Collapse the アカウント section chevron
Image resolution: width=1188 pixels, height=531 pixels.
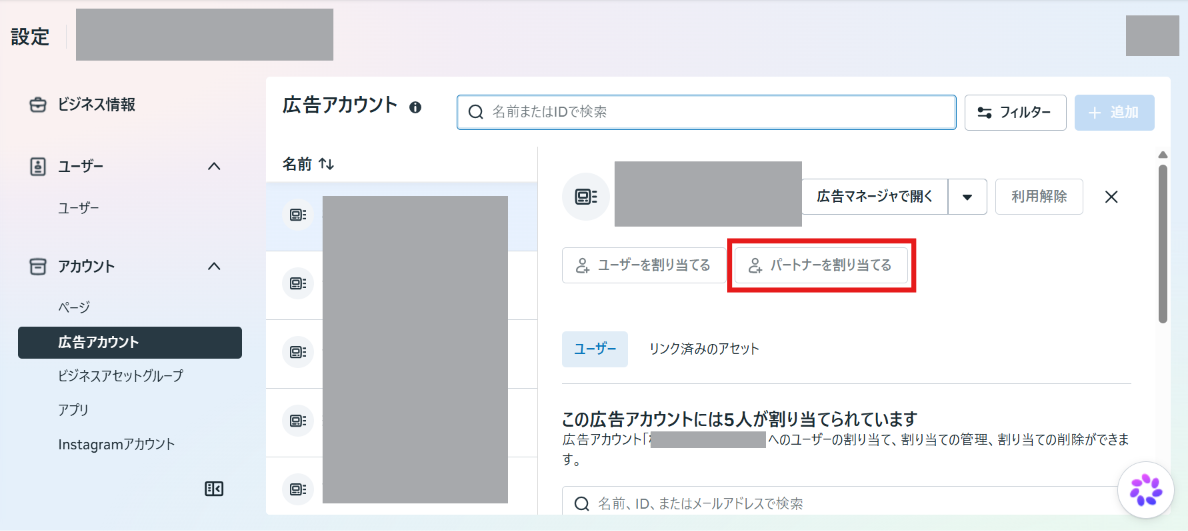pos(214,266)
